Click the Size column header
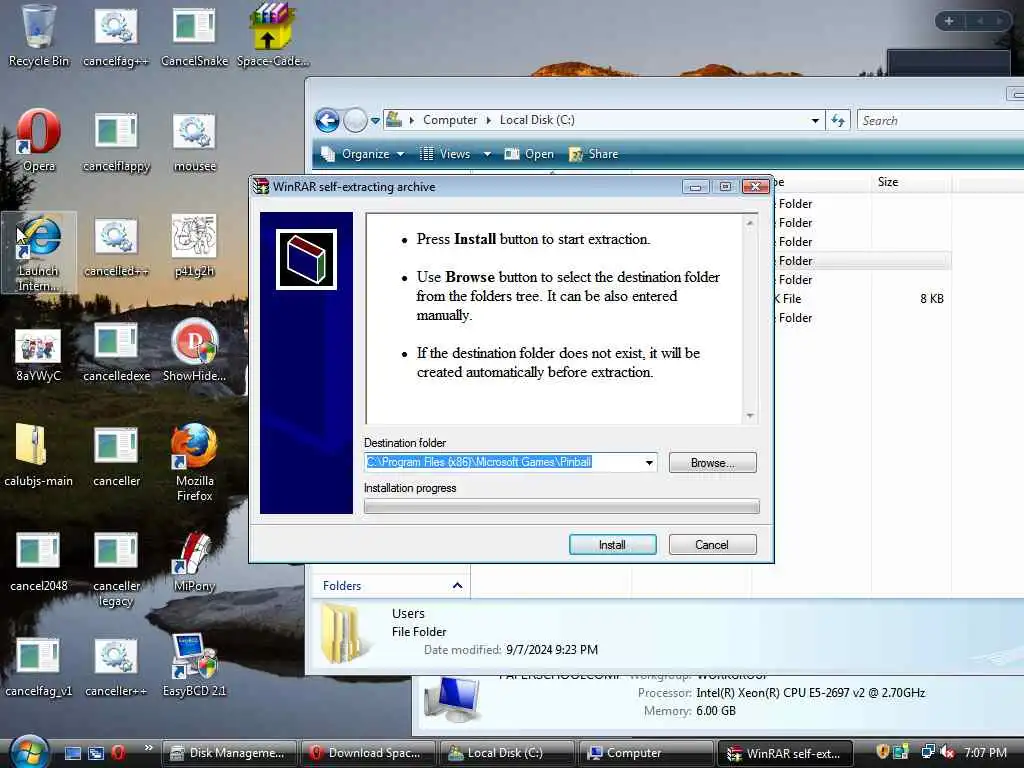Screen dimensions: 1024x768 [x=910, y=182]
